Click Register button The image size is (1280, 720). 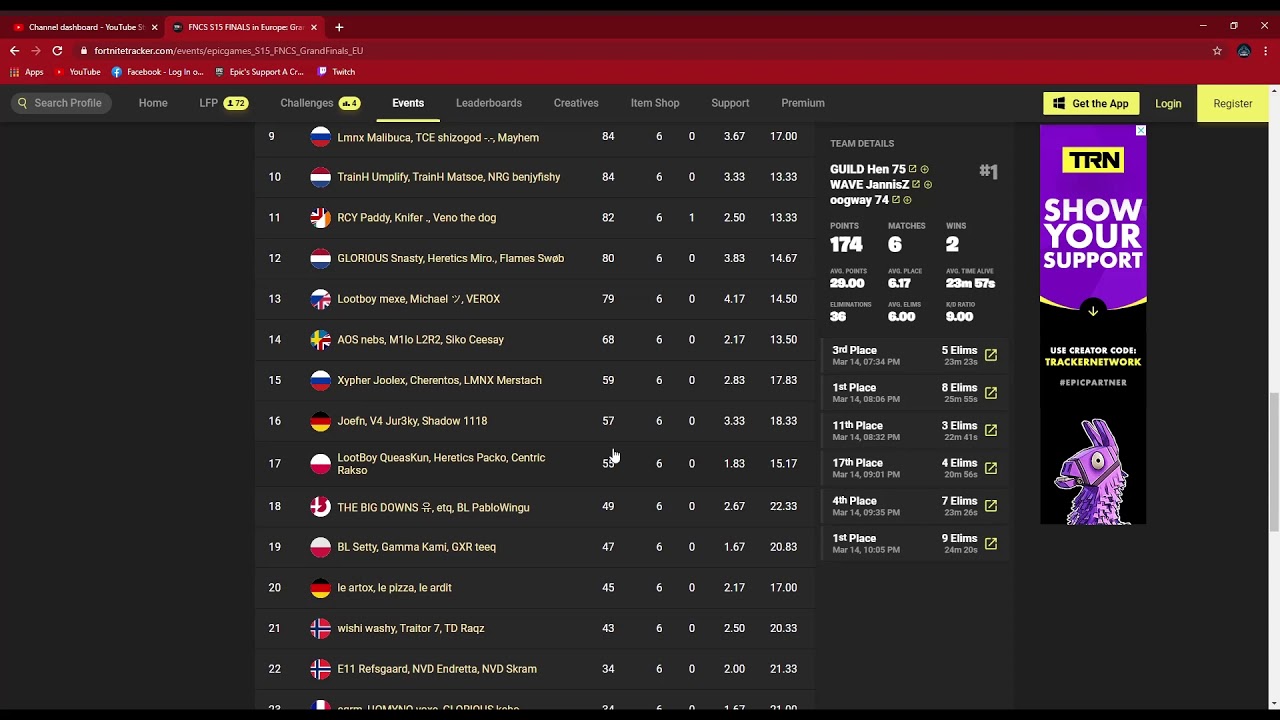[1233, 104]
